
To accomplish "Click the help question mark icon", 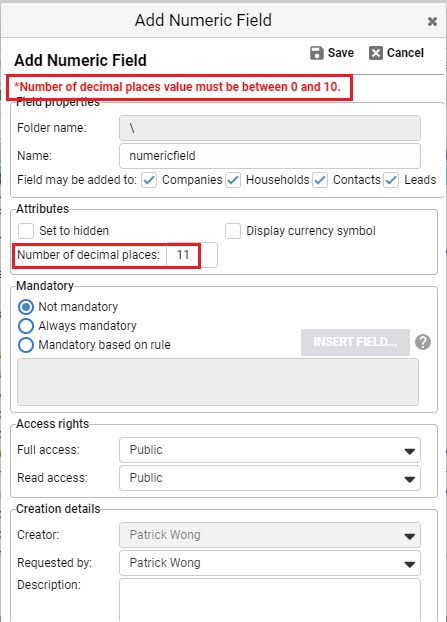I will pyautogui.click(x=423, y=342).
